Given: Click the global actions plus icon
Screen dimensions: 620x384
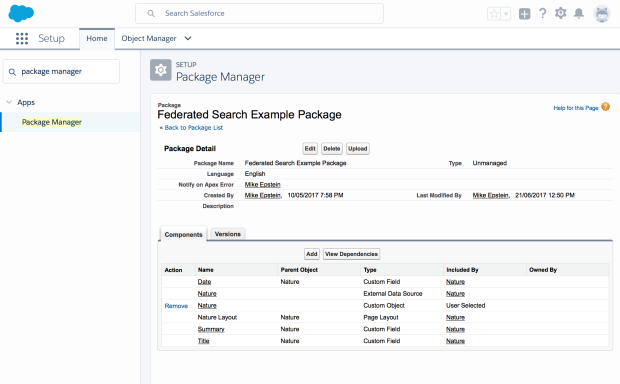Looking at the screenshot, I should pos(524,14).
